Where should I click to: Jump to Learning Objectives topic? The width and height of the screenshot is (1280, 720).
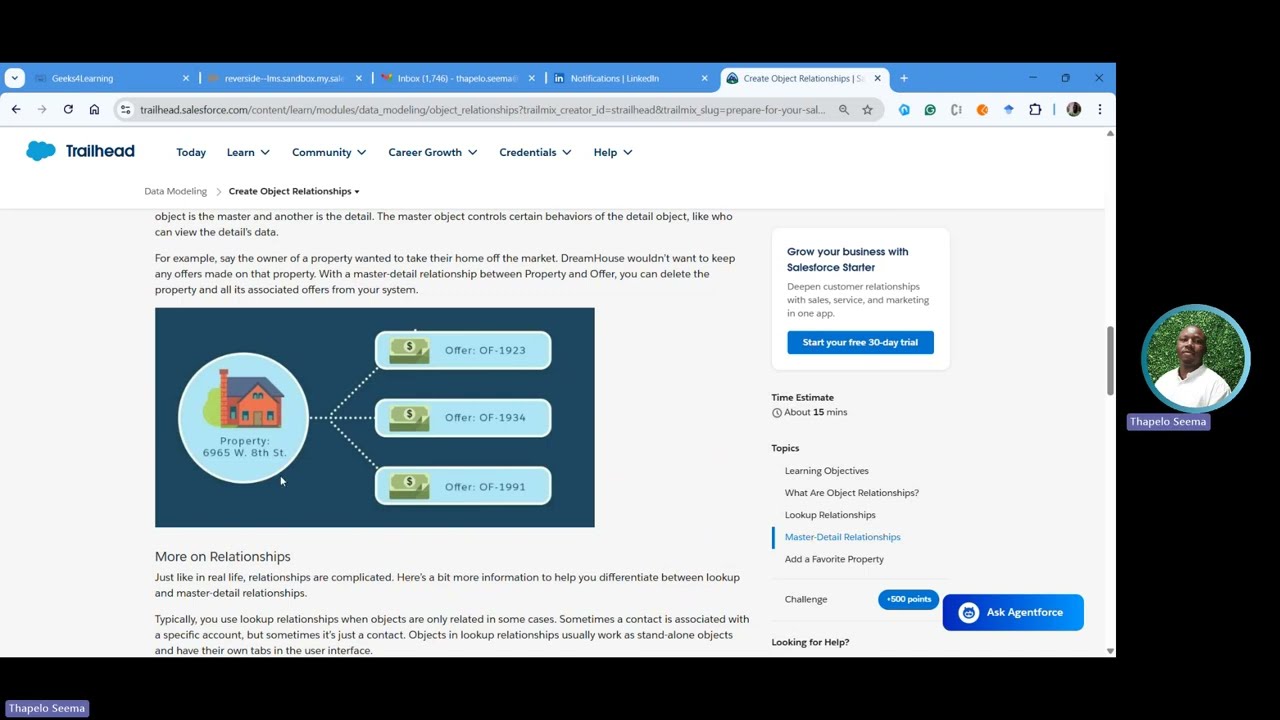[x=826, y=471]
